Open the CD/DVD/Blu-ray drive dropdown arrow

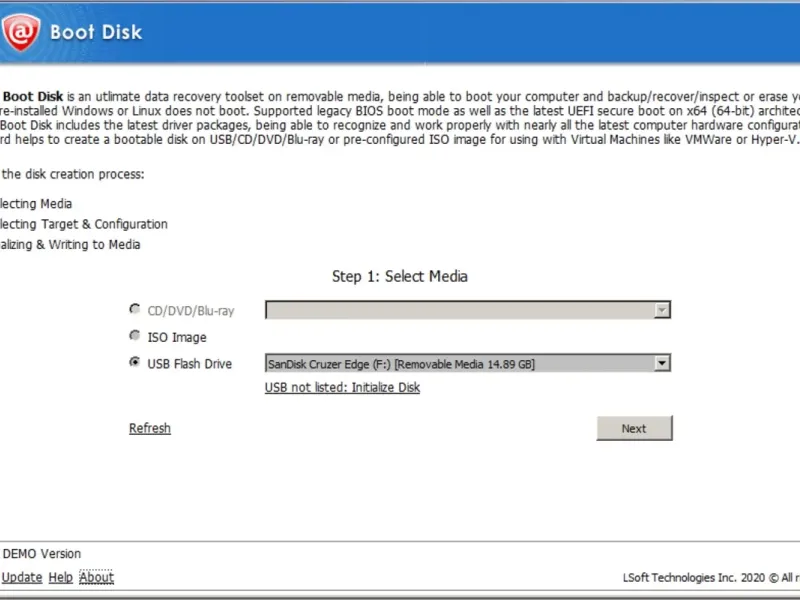click(x=661, y=311)
